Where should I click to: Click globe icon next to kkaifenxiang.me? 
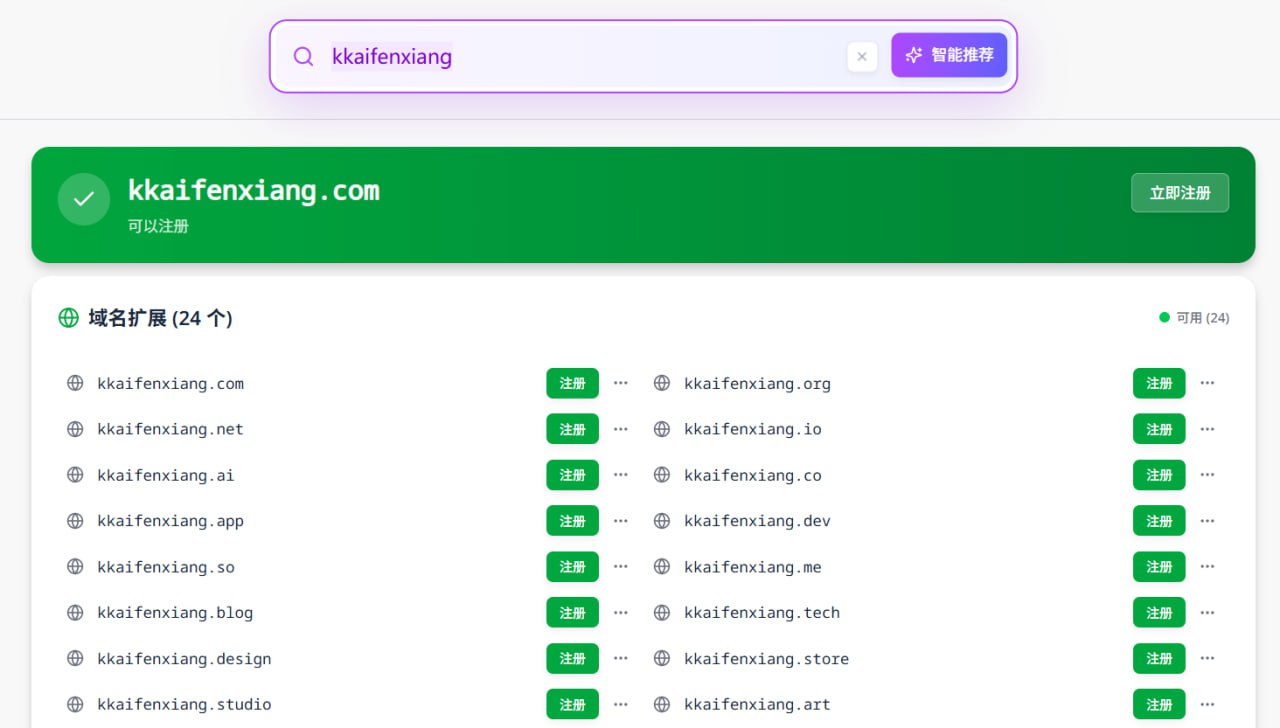tap(662, 567)
